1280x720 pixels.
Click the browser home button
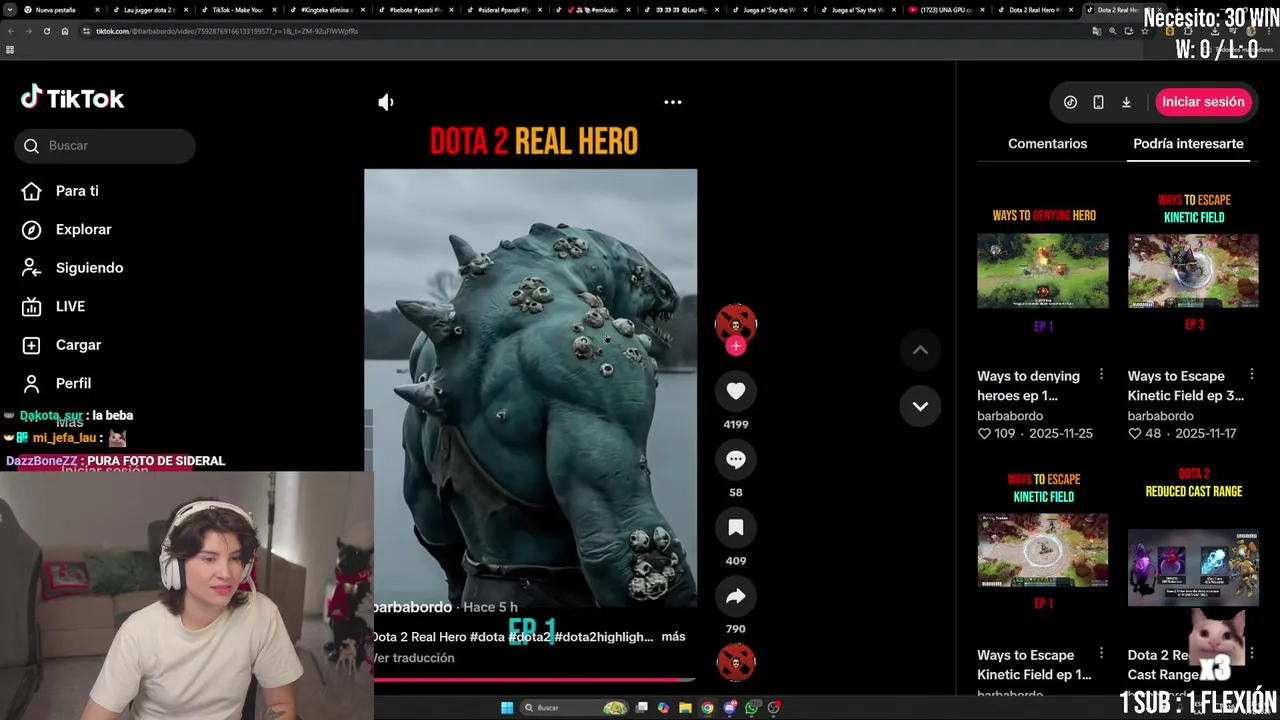click(x=65, y=31)
